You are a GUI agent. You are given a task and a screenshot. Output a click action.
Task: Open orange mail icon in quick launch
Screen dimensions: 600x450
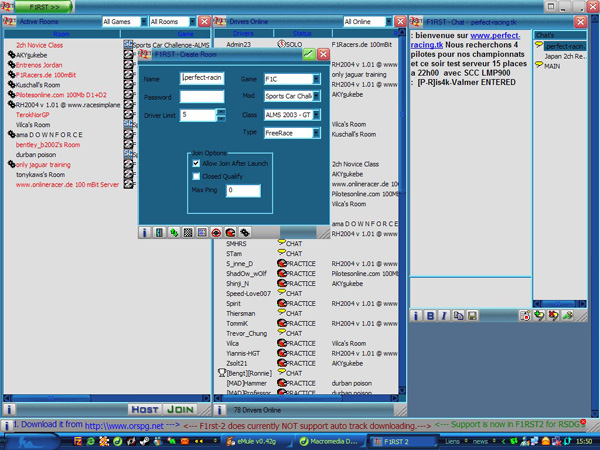pyautogui.click(x=184, y=441)
